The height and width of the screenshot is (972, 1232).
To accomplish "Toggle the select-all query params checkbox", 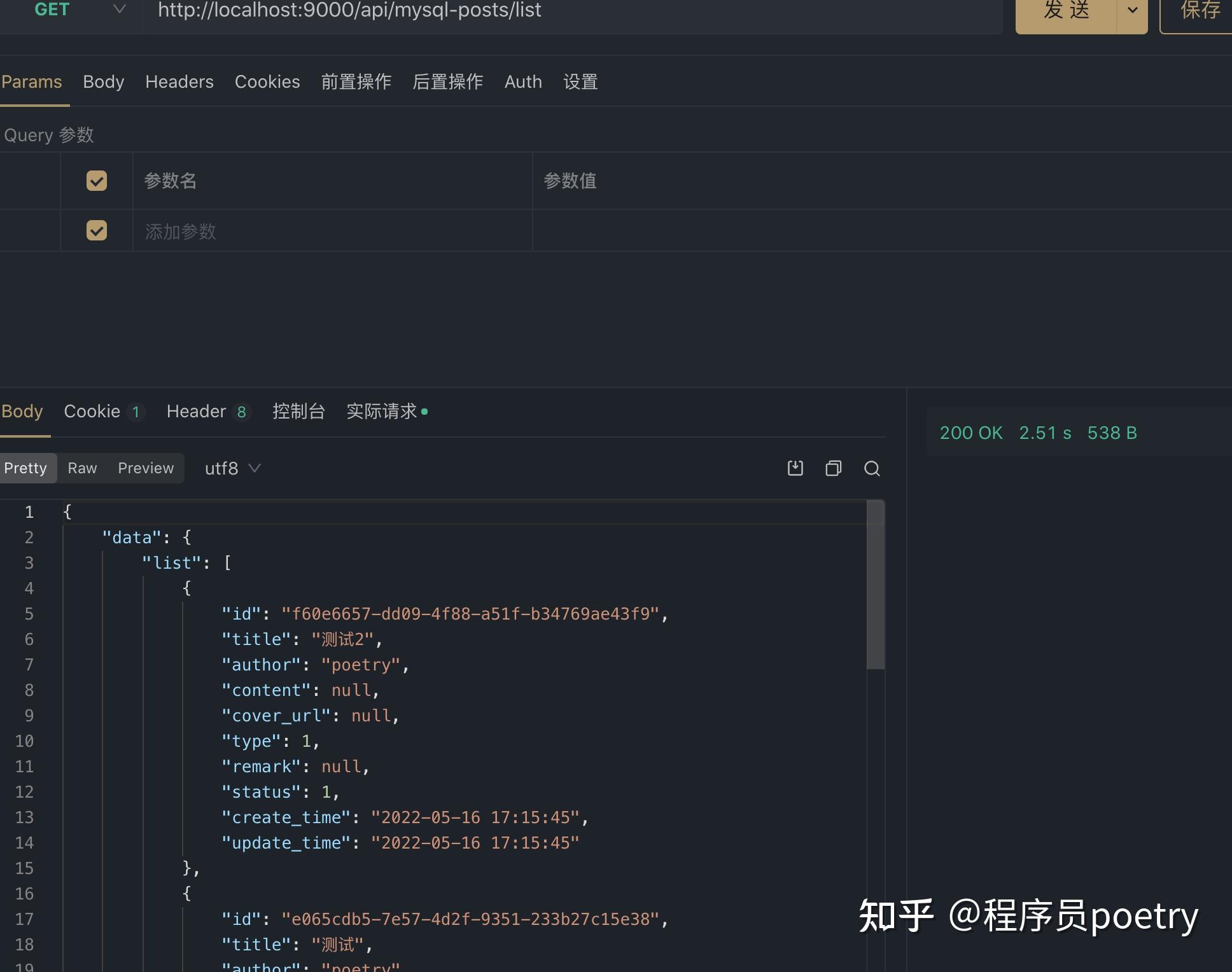I will coord(96,181).
